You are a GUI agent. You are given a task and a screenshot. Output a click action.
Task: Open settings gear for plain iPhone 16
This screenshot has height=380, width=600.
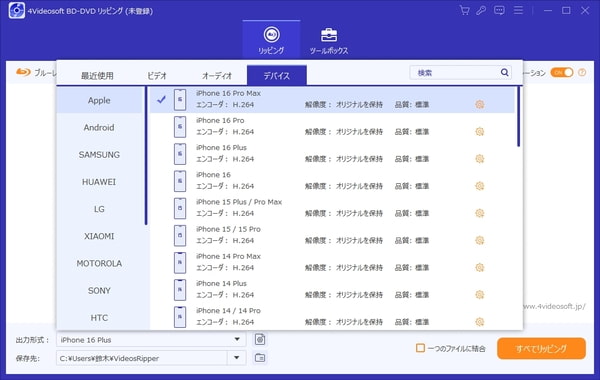pos(479,186)
